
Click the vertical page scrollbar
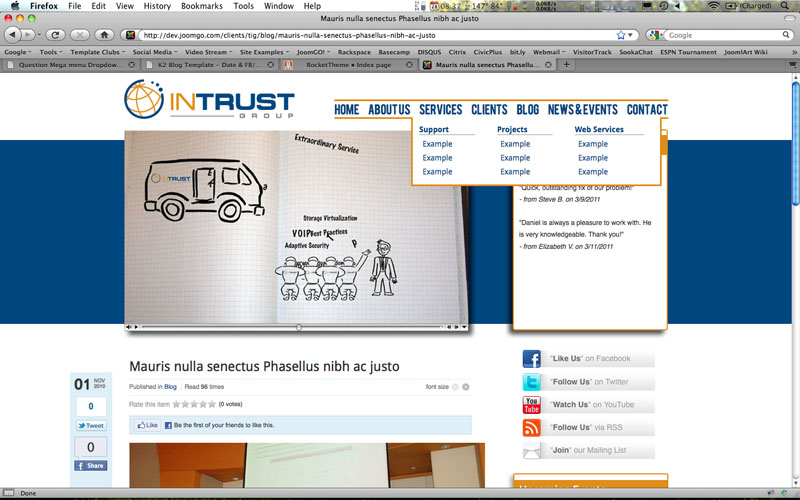click(795, 143)
